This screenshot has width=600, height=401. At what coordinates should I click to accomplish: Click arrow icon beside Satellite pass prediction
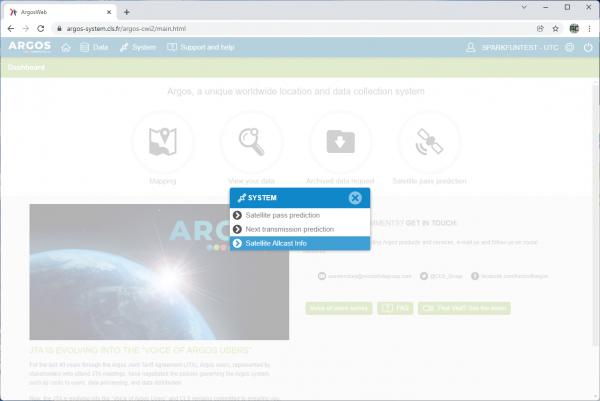click(x=237, y=215)
